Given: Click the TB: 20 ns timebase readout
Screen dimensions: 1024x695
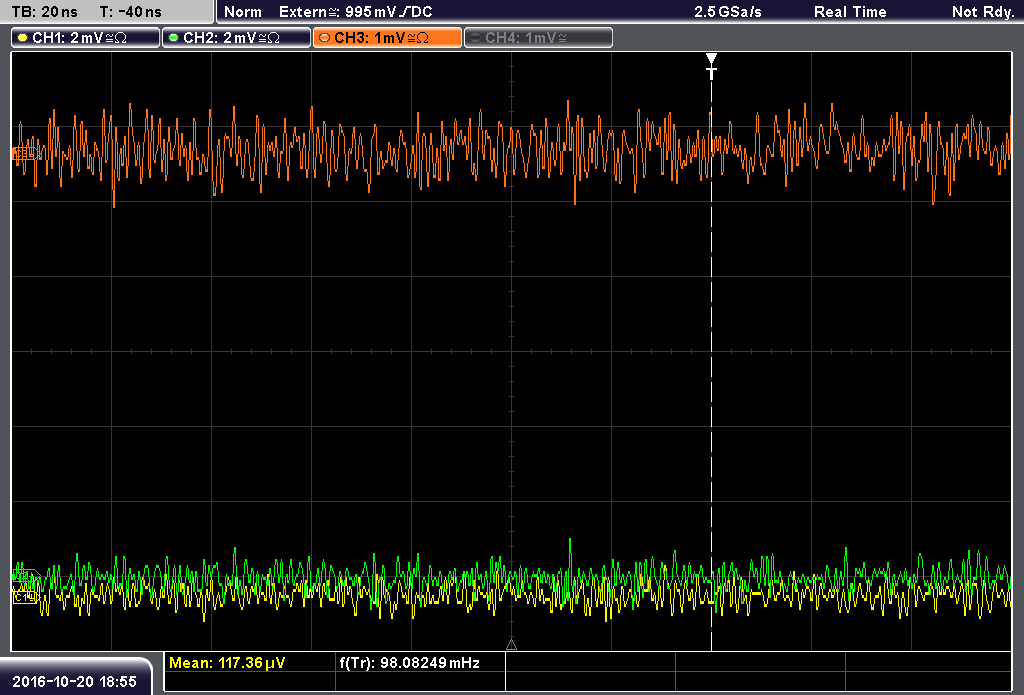Looking at the screenshot, I should pos(44,12).
